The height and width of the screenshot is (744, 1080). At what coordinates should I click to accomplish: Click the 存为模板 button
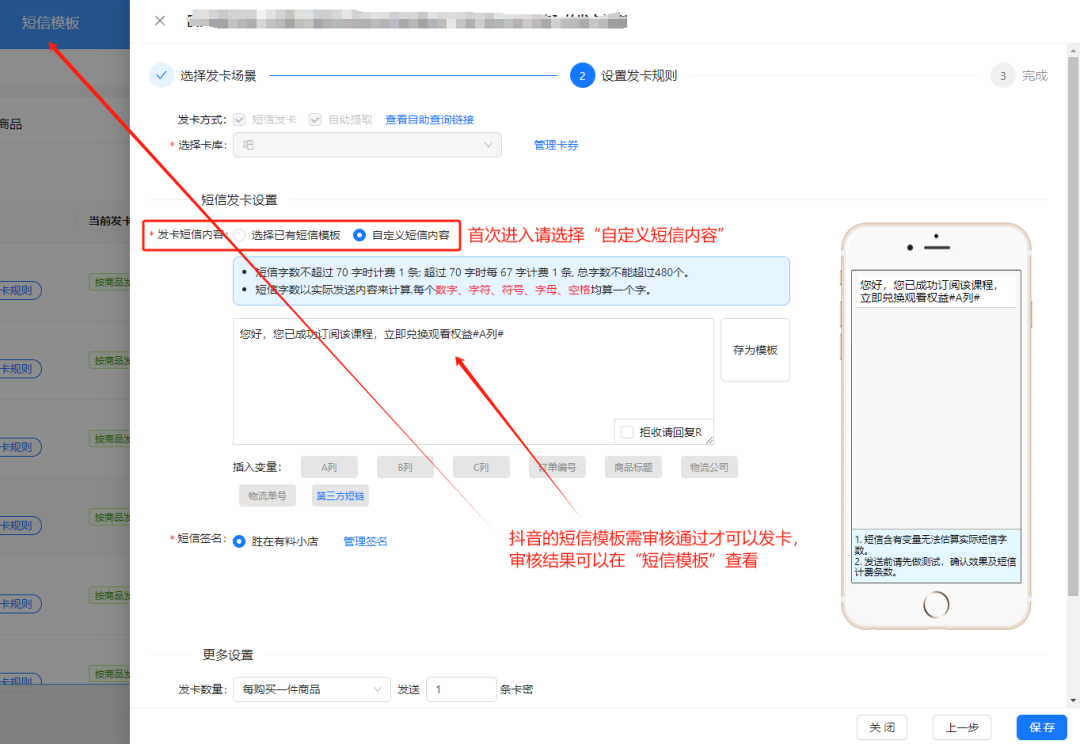coord(755,350)
